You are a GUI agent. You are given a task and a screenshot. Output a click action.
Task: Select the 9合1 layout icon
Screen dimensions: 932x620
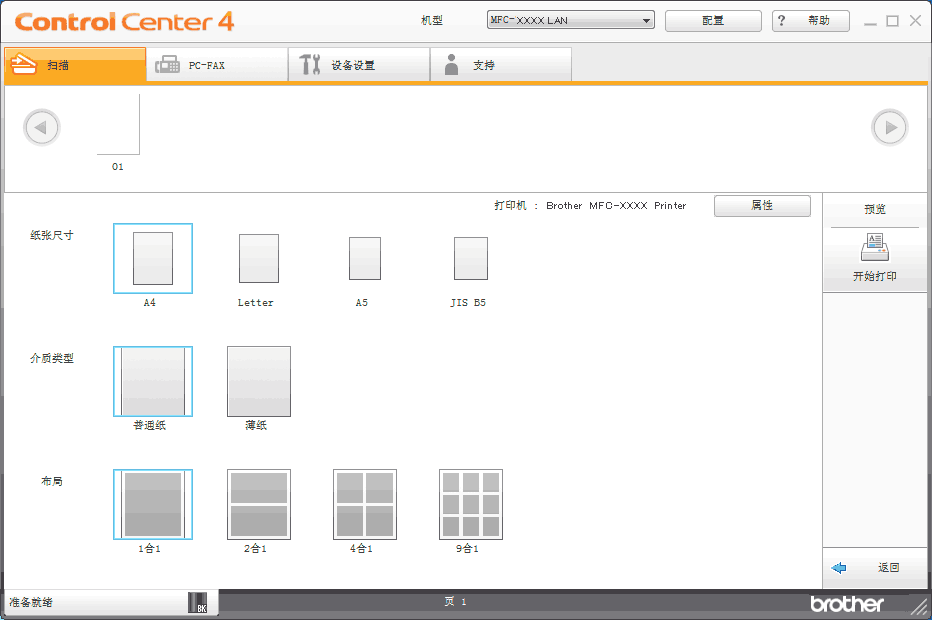(471, 504)
